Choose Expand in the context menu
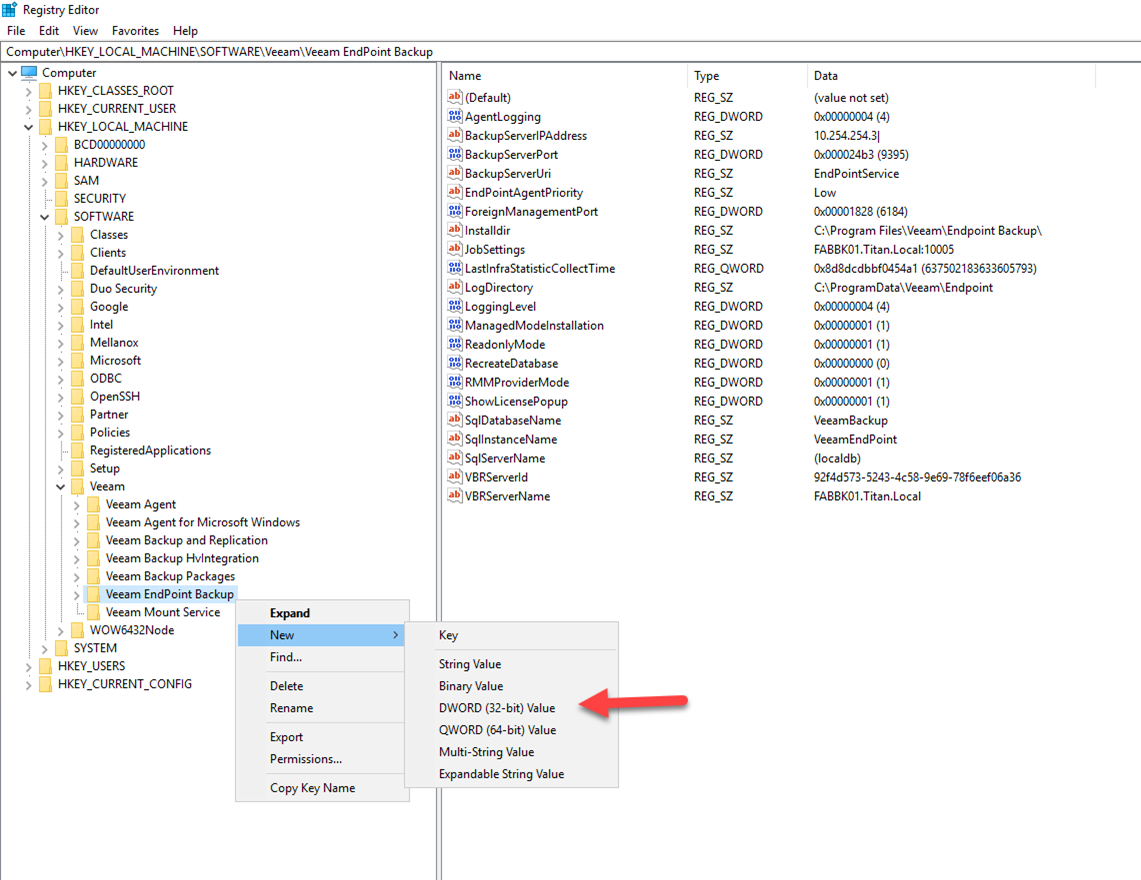The height and width of the screenshot is (880, 1141). click(290, 613)
